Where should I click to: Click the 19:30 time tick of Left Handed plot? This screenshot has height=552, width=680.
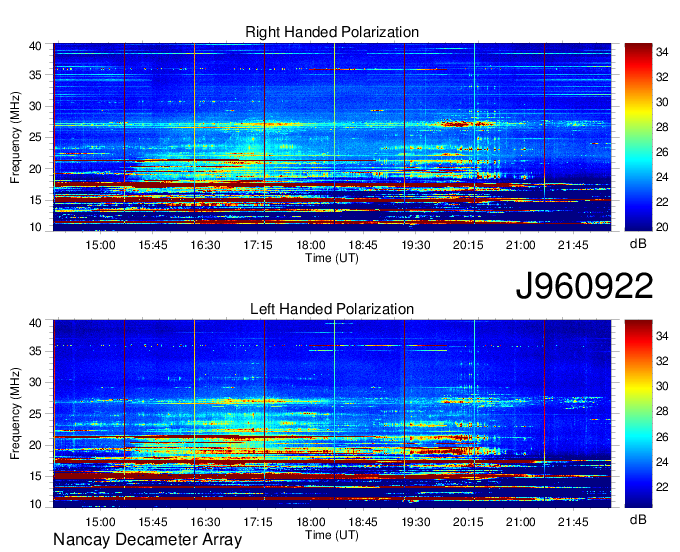pyautogui.click(x=415, y=522)
